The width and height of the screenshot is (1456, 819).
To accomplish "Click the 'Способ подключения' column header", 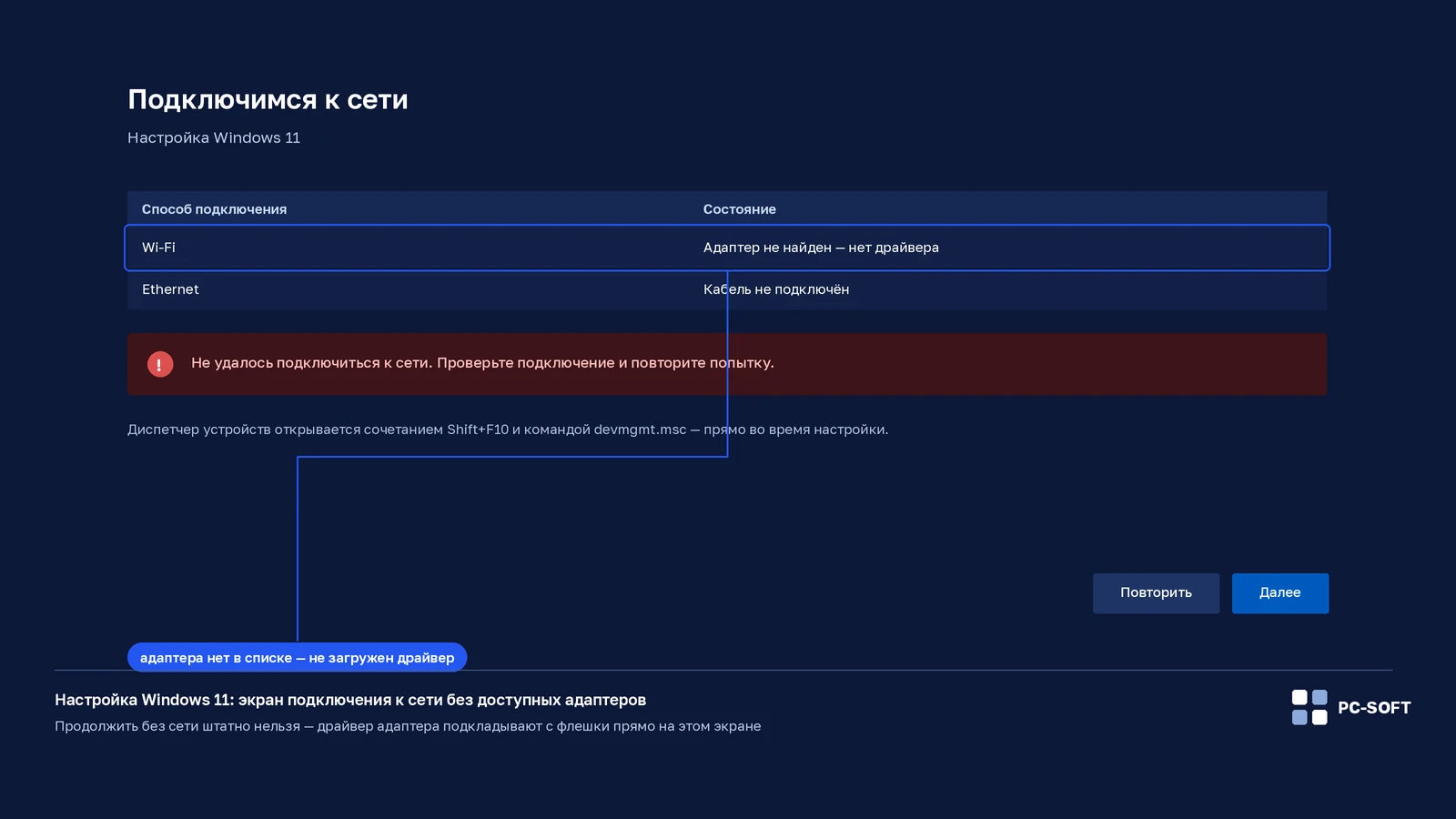I will click(x=214, y=209).
